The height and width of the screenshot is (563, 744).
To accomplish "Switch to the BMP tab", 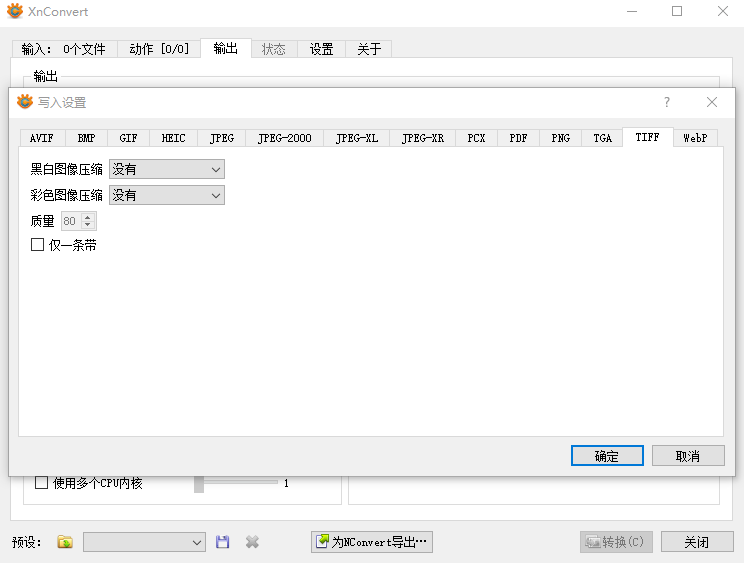I will [86, 138].
